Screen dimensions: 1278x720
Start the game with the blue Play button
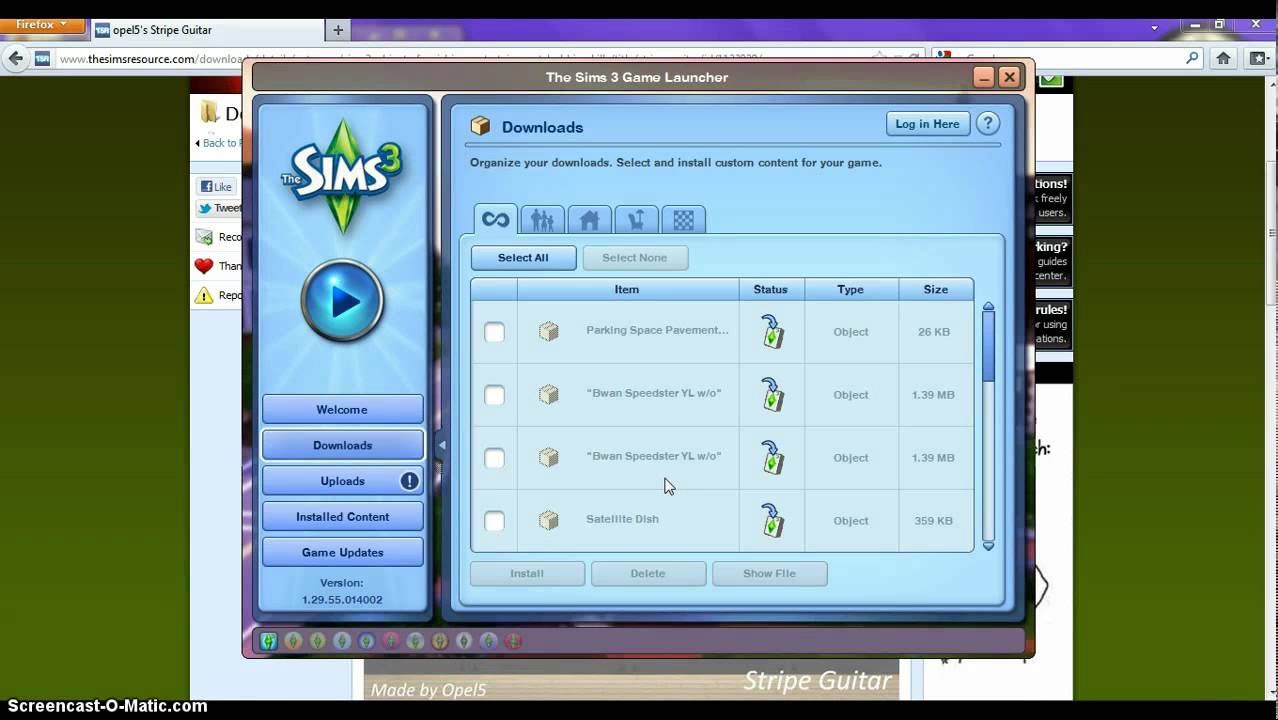(342, 300)
